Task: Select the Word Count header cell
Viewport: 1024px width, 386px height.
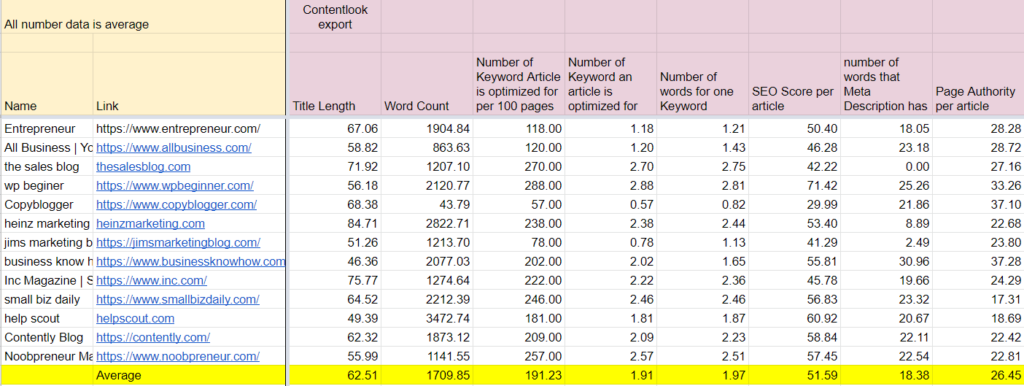Action: pos(426,84)
